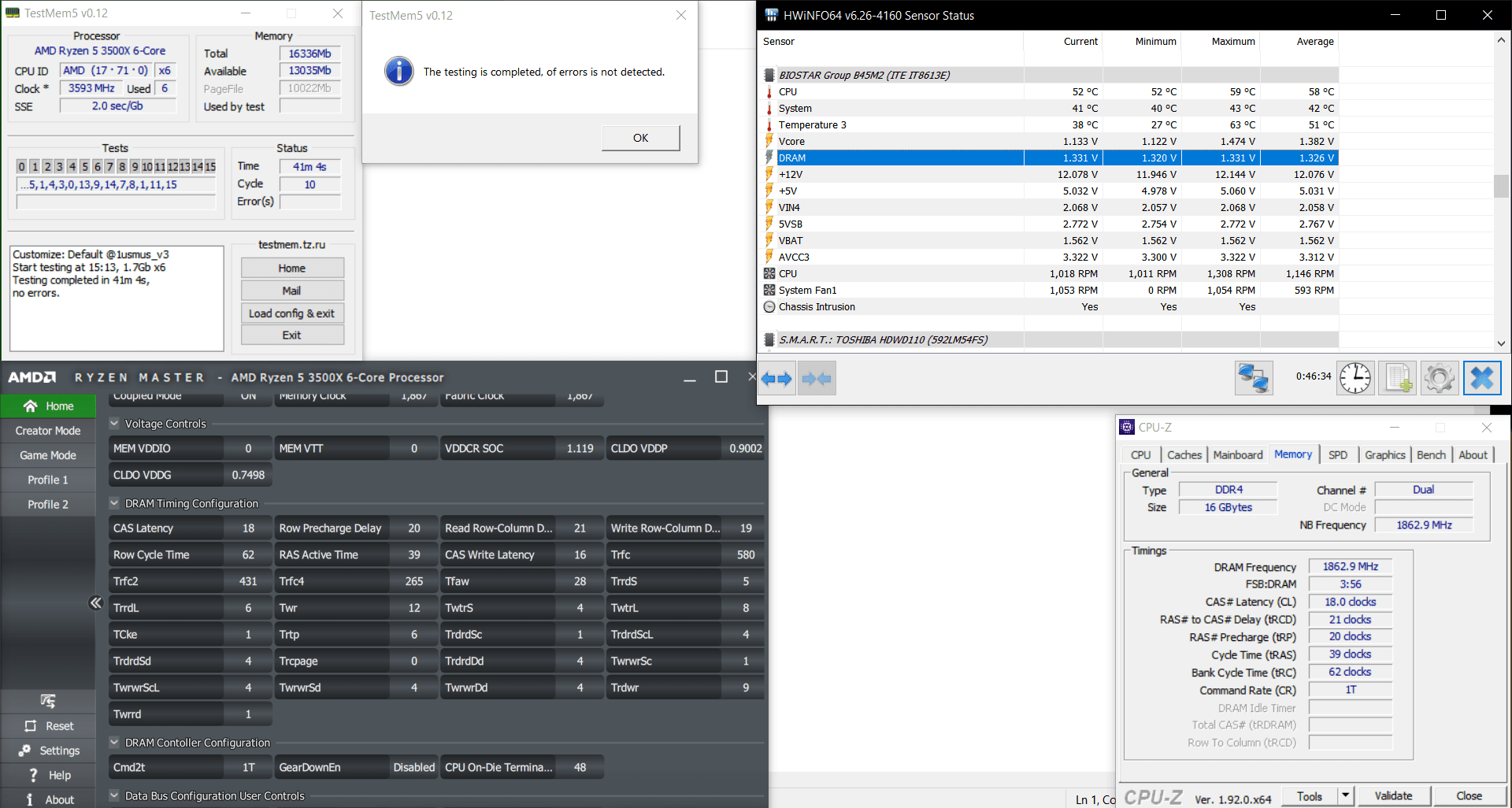Collapse DRAM Contoller Configuration section

114,742
